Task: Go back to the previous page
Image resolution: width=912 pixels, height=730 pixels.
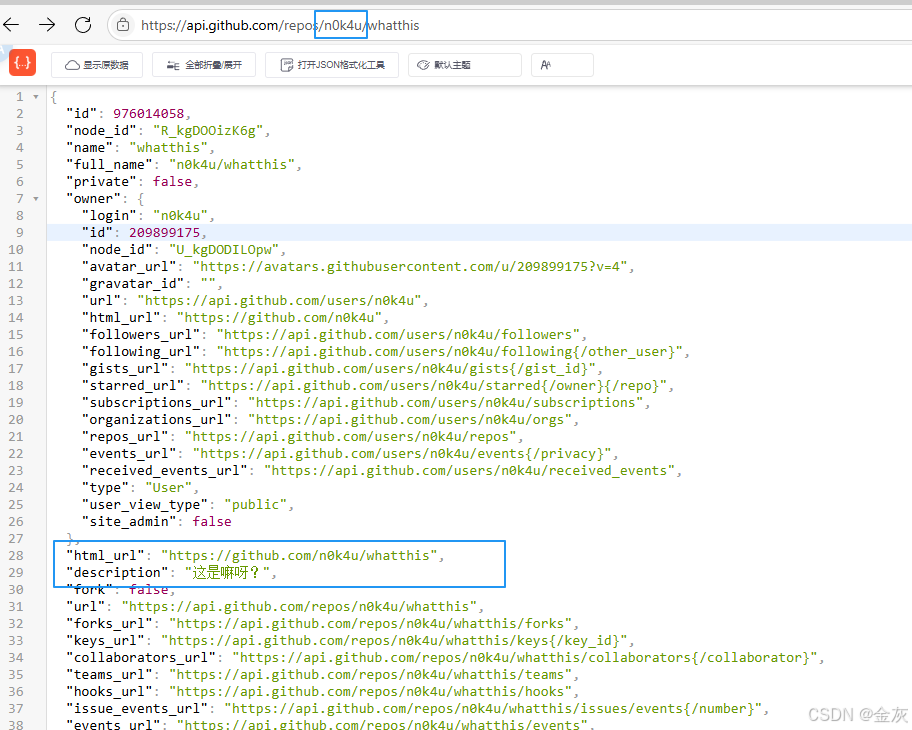Action: pyautogui.click(x=11, y=24)
